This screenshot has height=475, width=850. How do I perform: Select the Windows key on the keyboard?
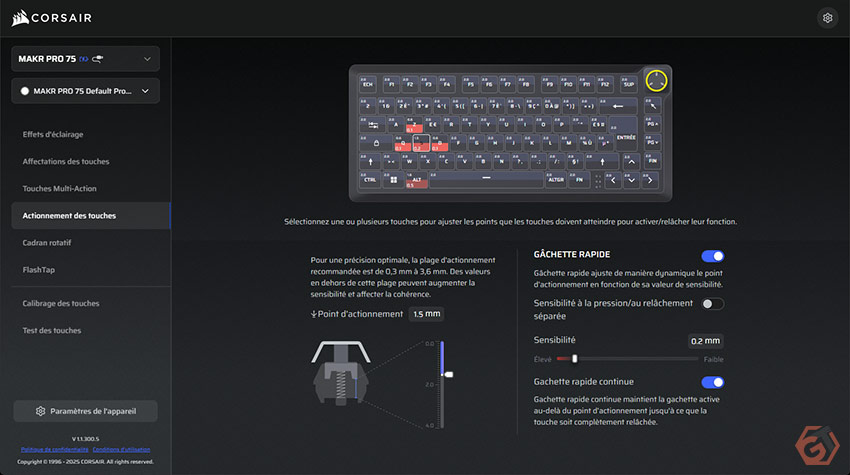(x=393, y=180)
